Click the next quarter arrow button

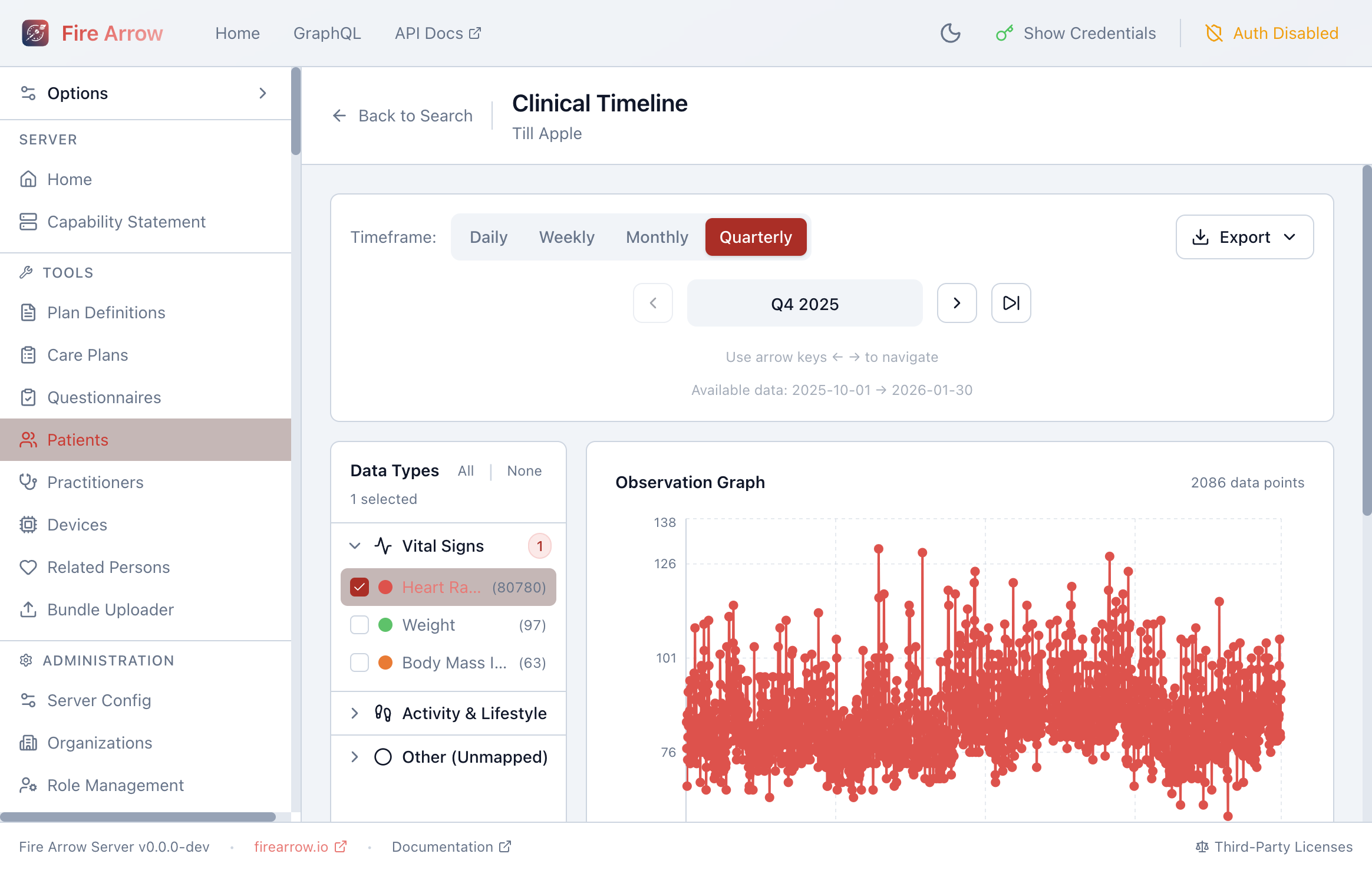(x=956, y=303)
